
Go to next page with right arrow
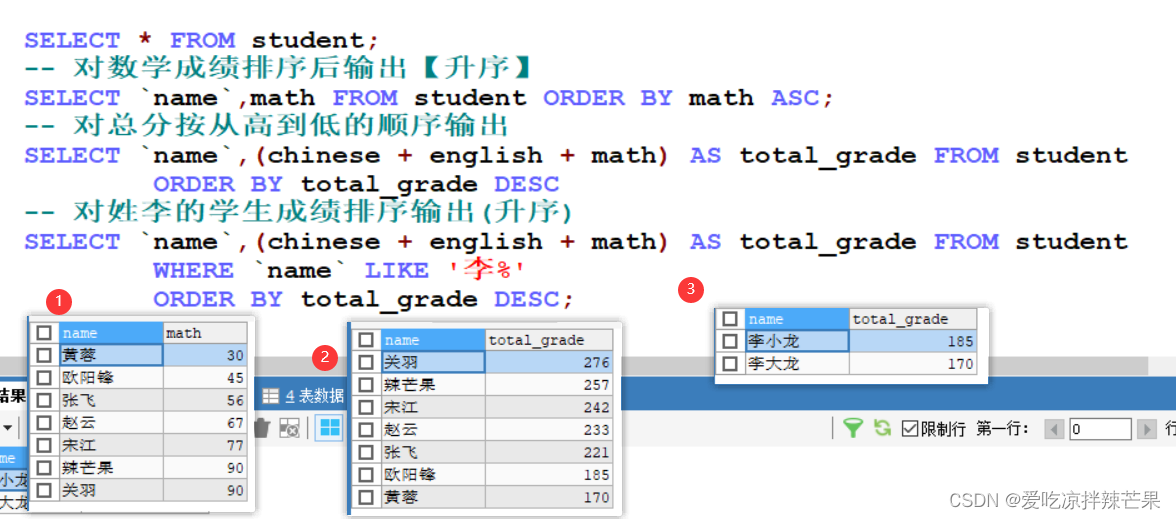[x=1147, y=429]
